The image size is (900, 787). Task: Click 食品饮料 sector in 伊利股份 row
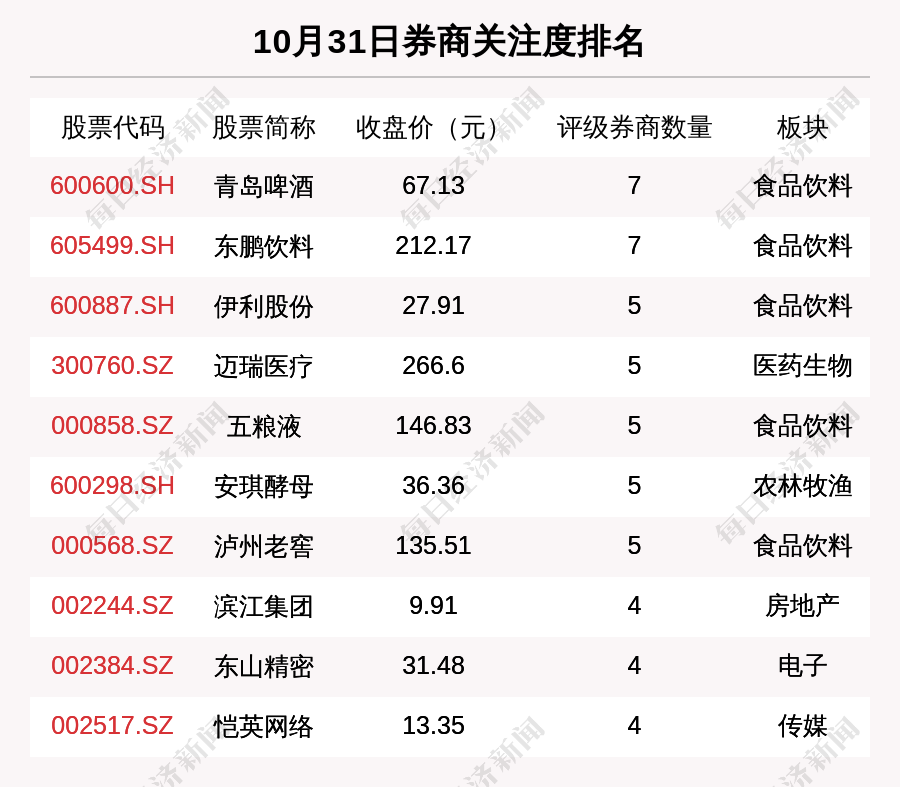tap(802, 306)
